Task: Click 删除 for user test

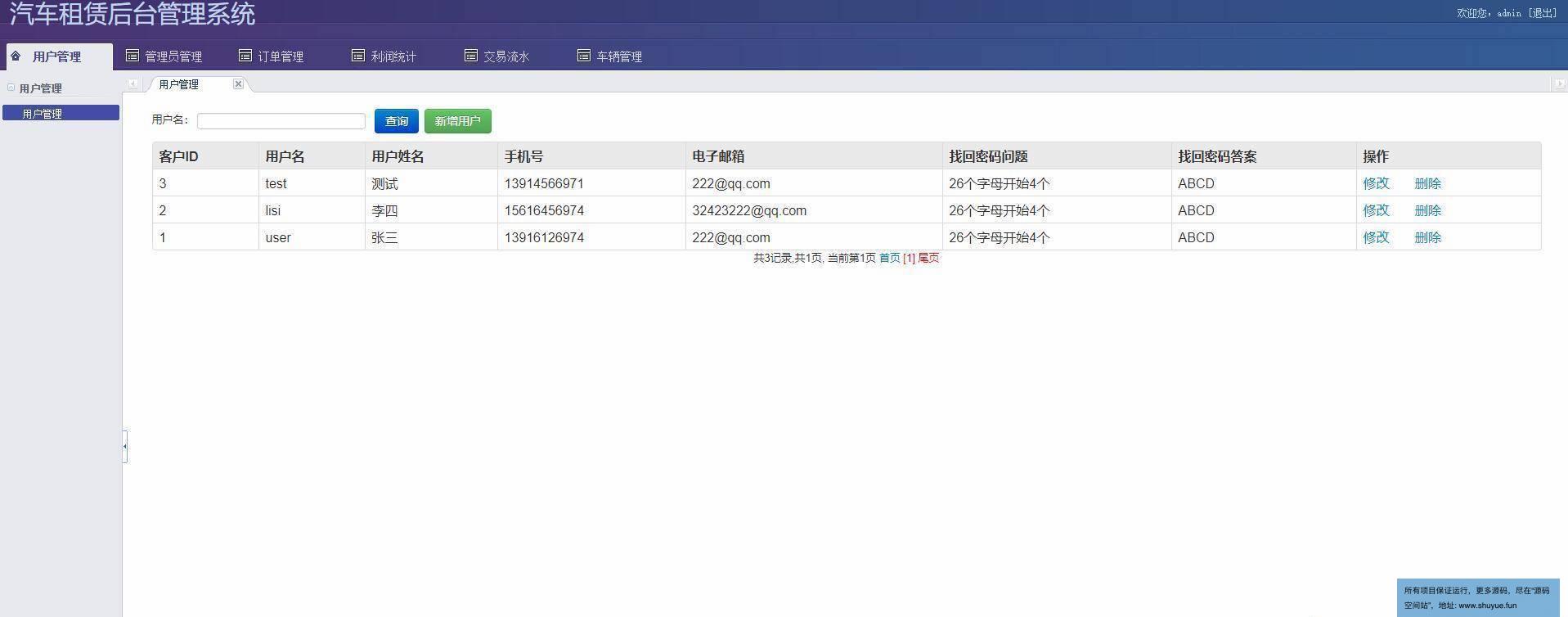Action: [x=1428, y=183]
